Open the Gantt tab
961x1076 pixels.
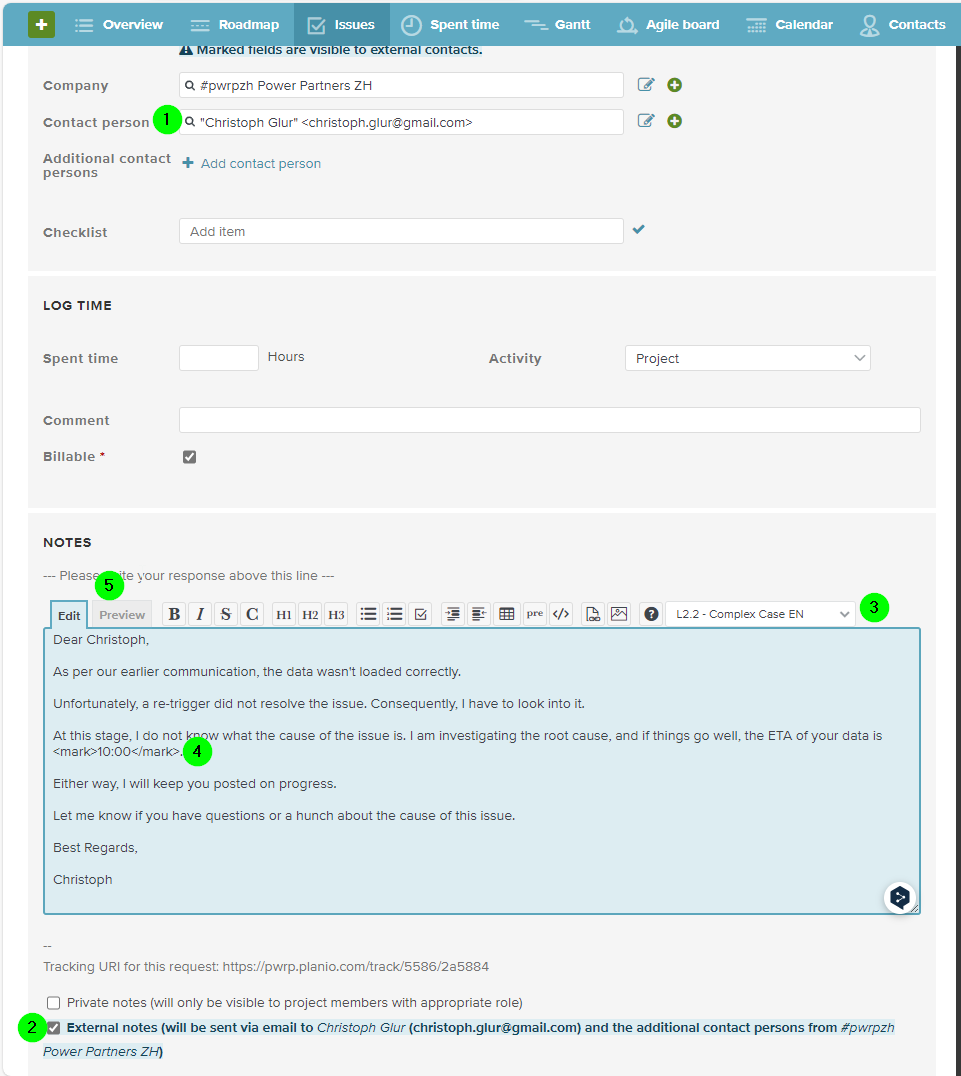557,25
